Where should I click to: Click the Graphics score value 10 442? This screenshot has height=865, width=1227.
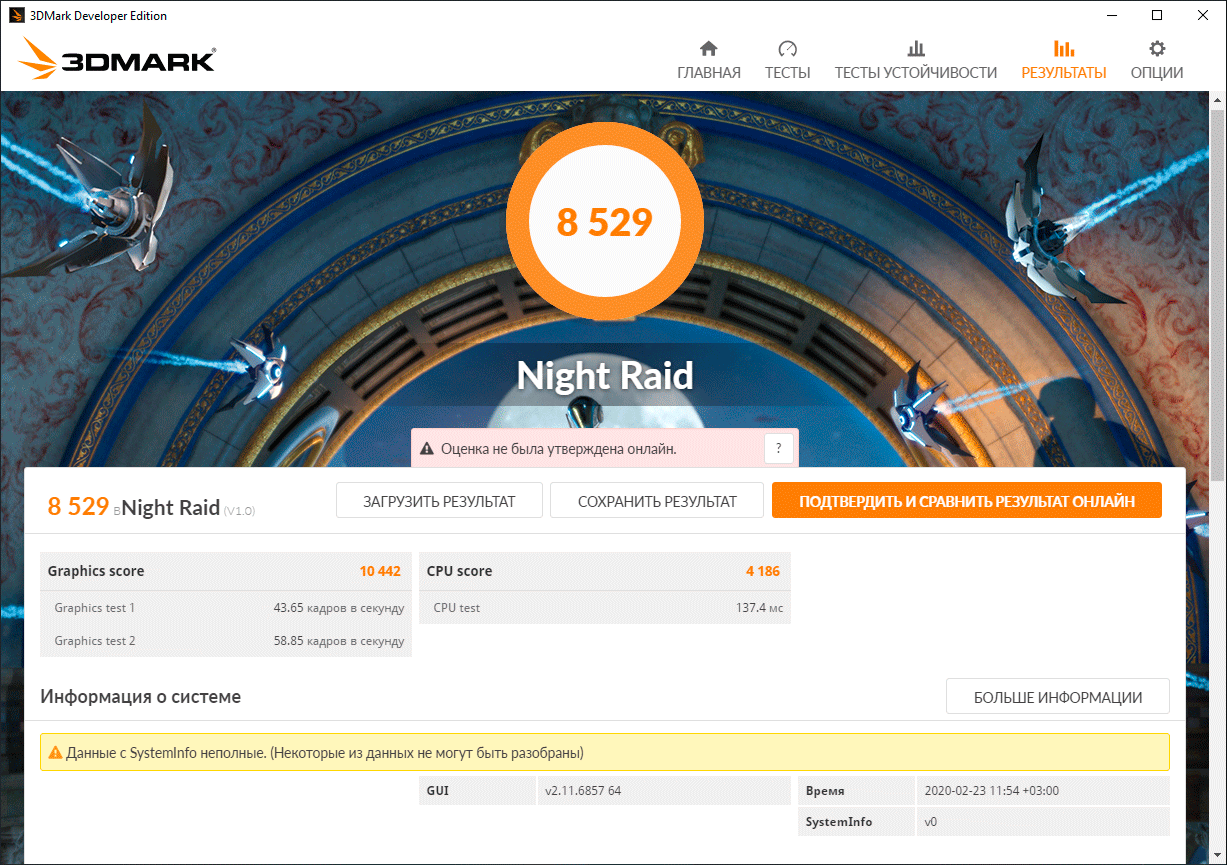pos(380,571)
